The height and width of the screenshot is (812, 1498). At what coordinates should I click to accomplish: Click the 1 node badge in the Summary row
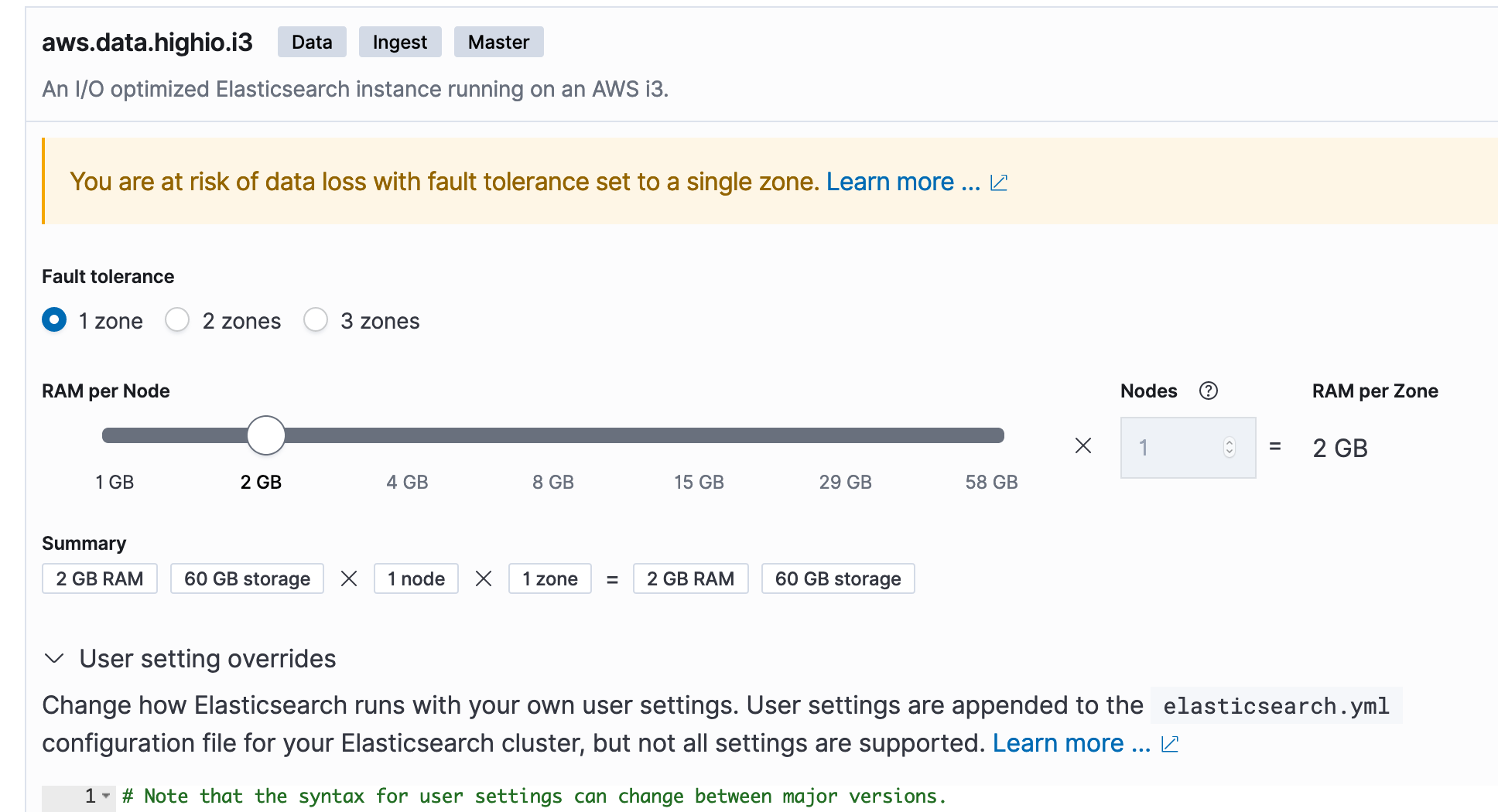click(416, 578)
